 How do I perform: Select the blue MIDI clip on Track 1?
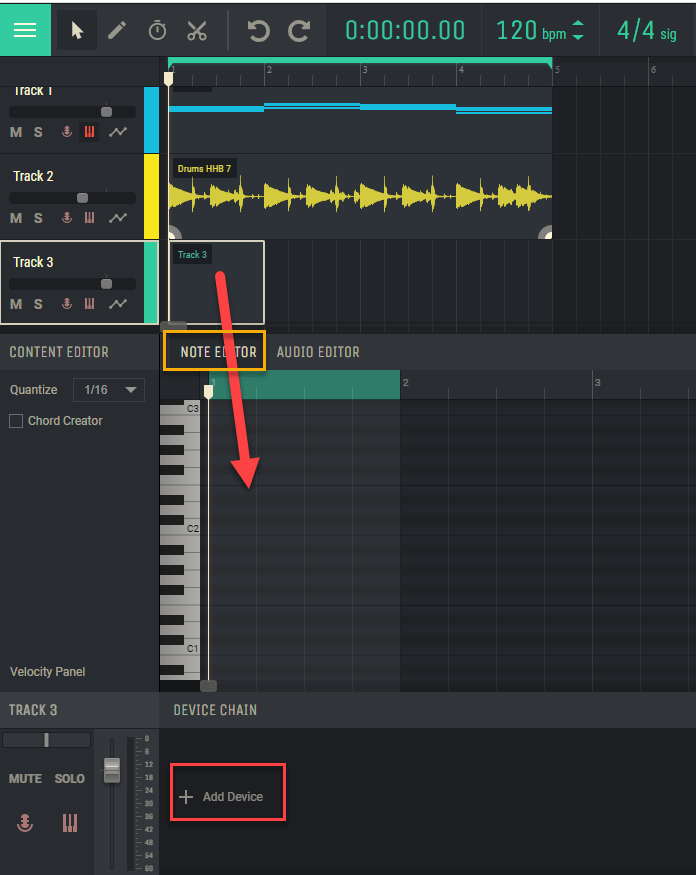pyautogui.click(x=360, y=119)
